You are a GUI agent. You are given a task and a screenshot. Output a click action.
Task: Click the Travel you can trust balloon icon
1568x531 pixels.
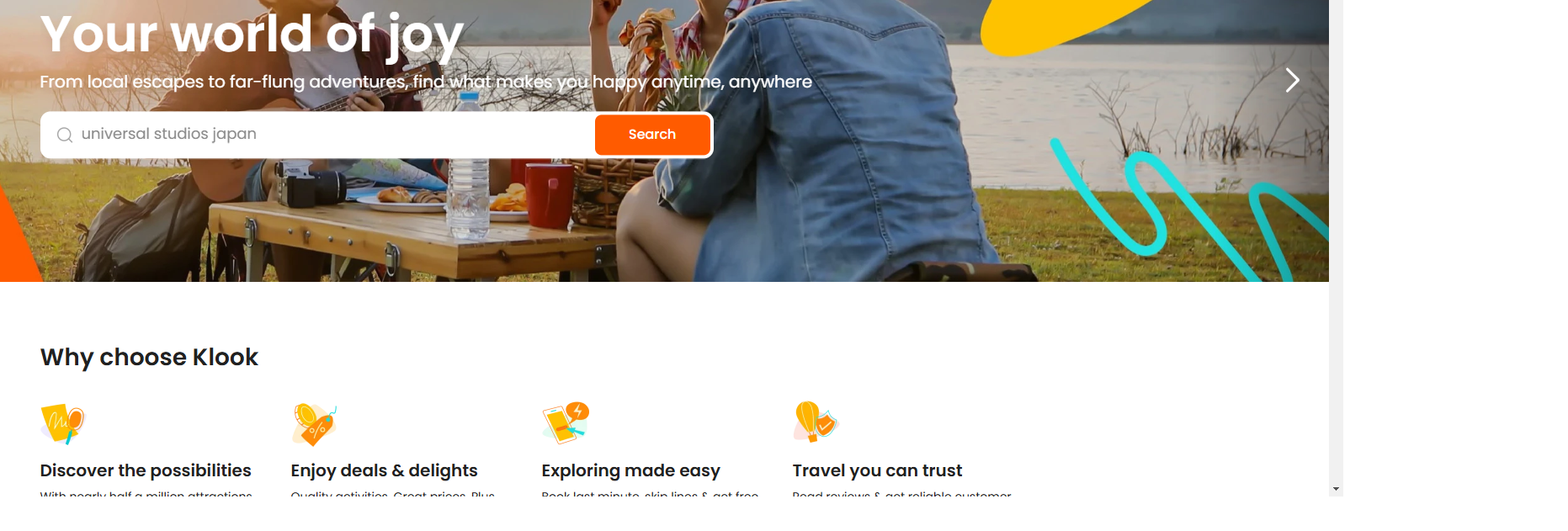[816, 422]
